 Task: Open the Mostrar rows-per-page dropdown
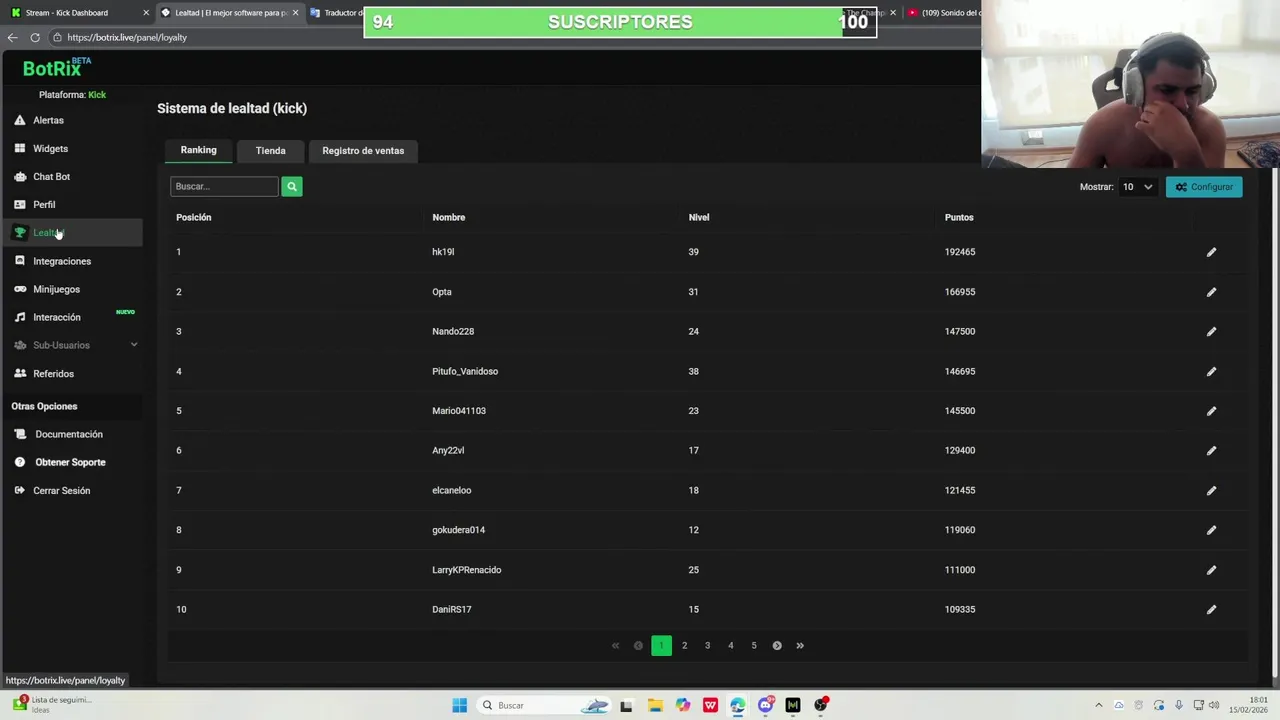(1137, 187)
